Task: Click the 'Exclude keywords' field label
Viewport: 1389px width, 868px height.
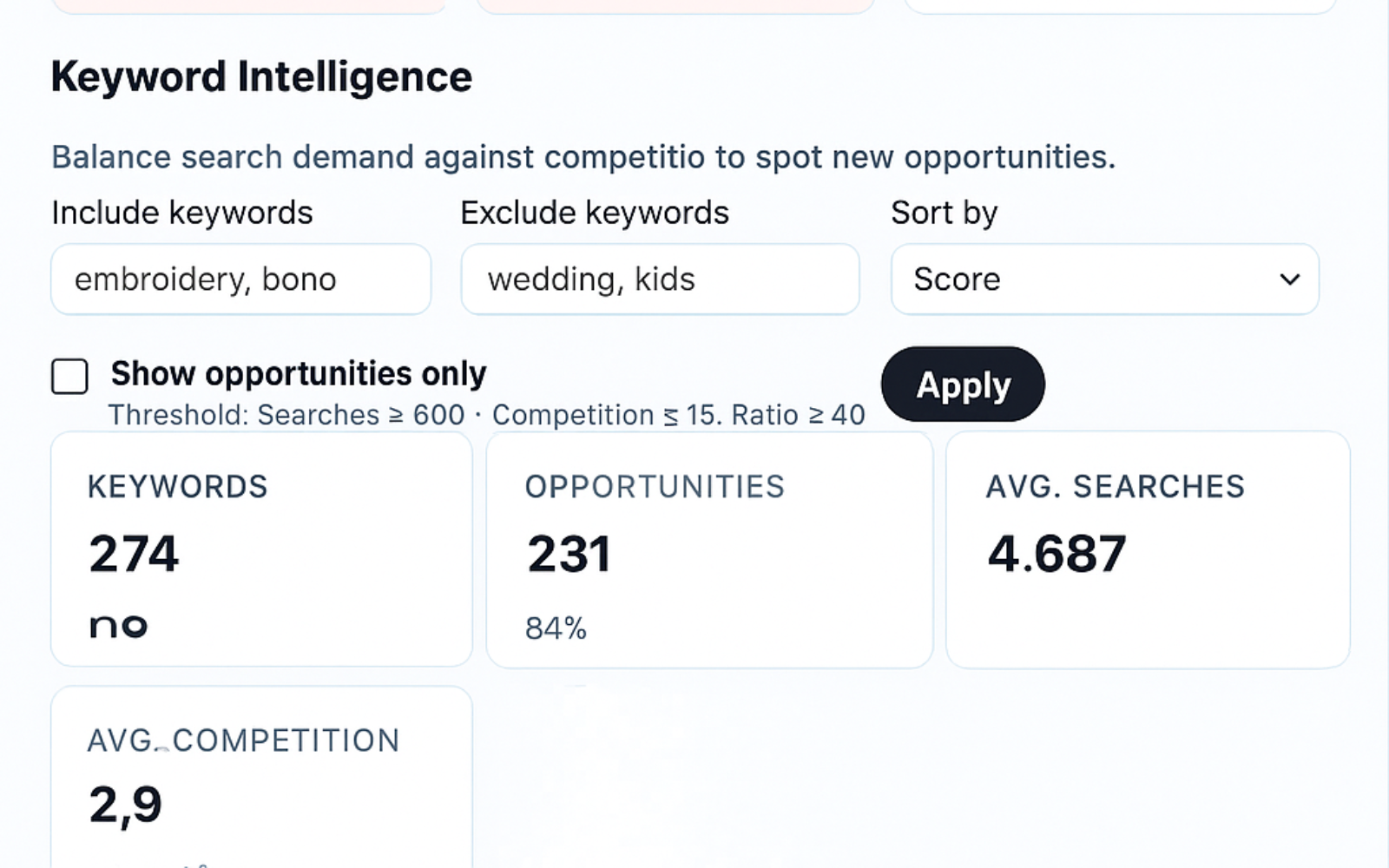Action: pyautogui.click(x=595, y=213)
